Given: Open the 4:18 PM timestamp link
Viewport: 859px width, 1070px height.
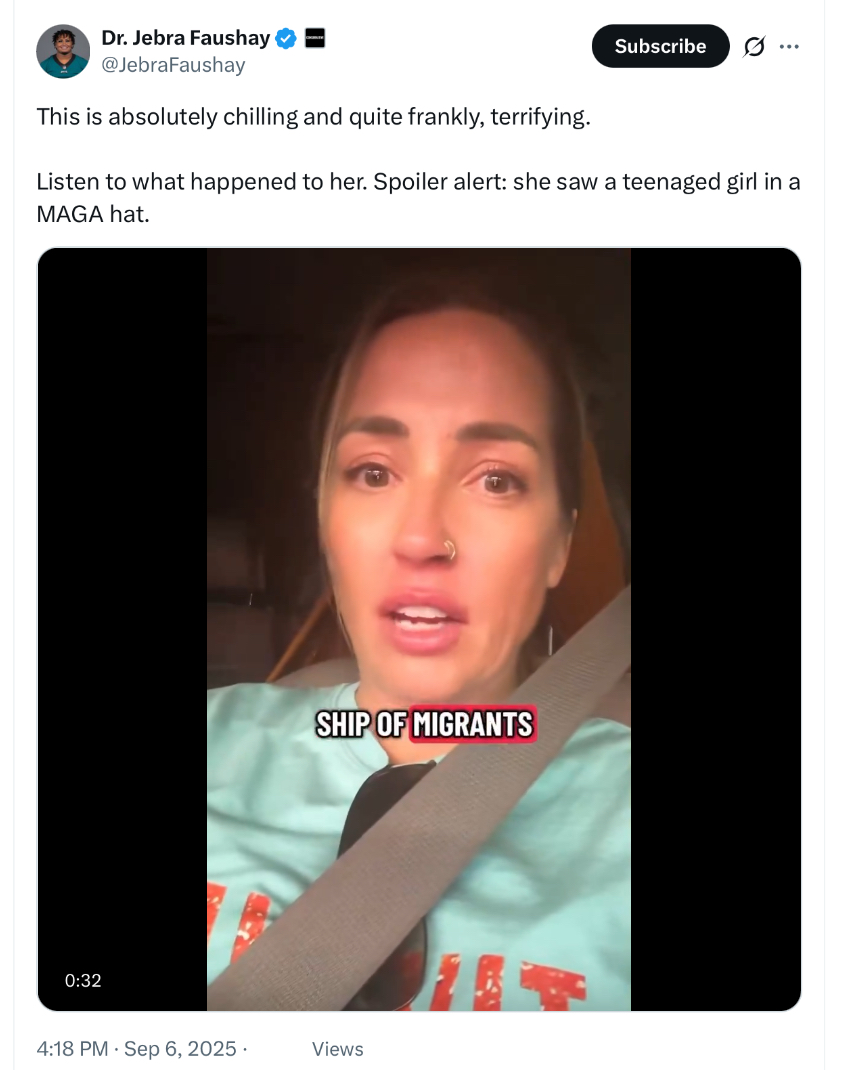Looking at the screenshot, I should tap(72, 1049).
